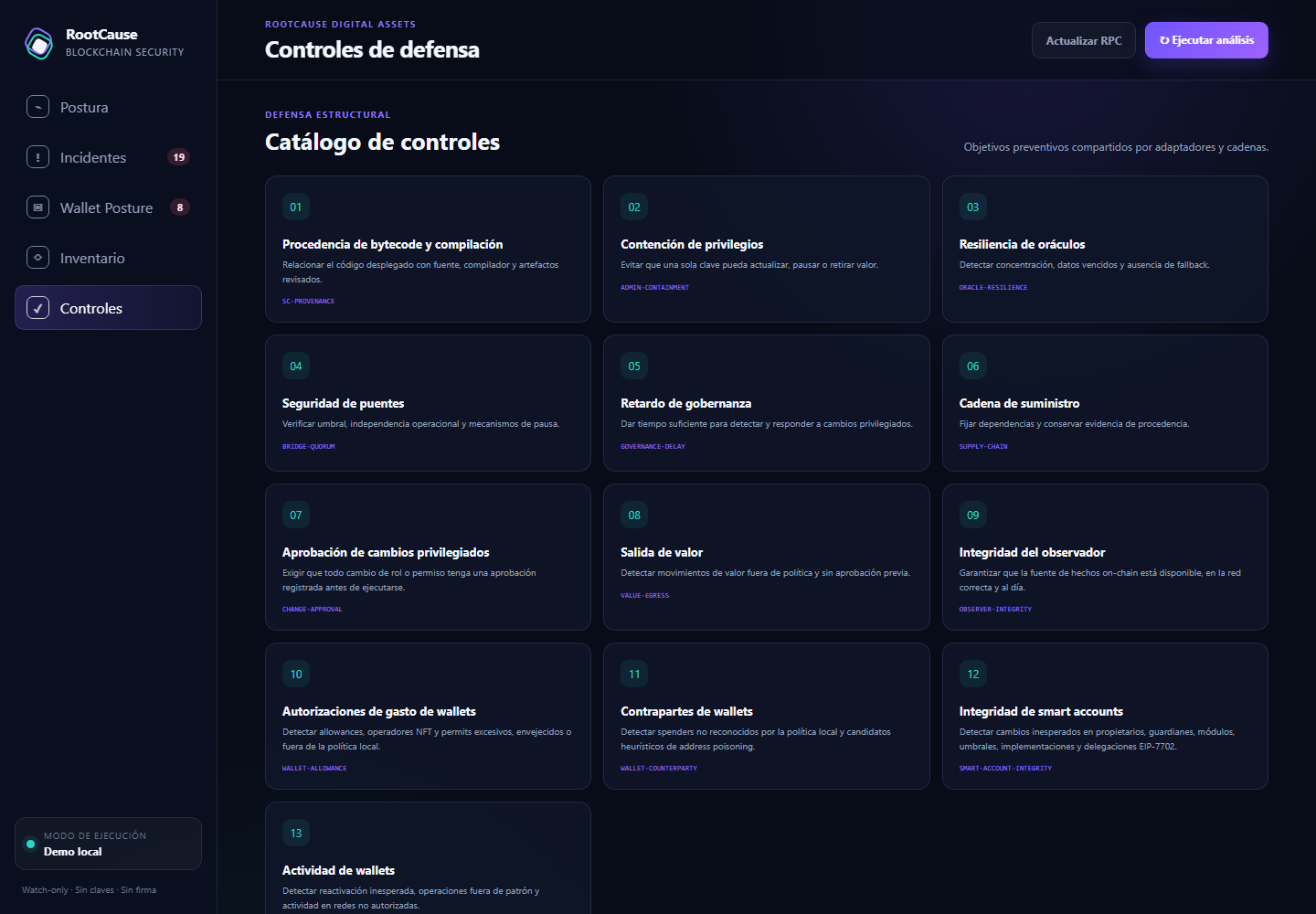Click the Watch-only · Sin claves footer text
The height and width of the screenshot is (914, 1316).
(89, 890)
